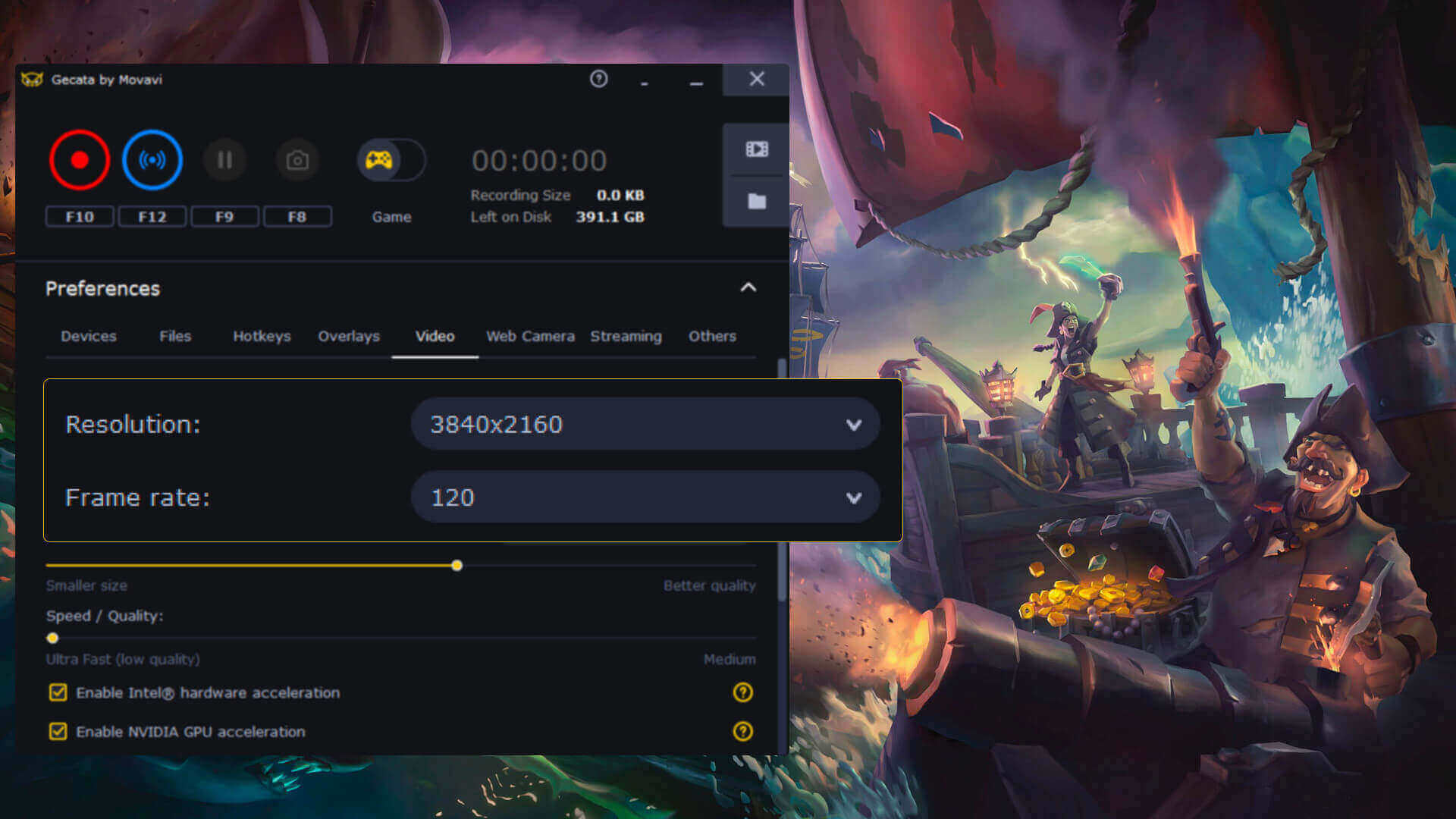
Task: Close the Gecata window
Action: 757,80
